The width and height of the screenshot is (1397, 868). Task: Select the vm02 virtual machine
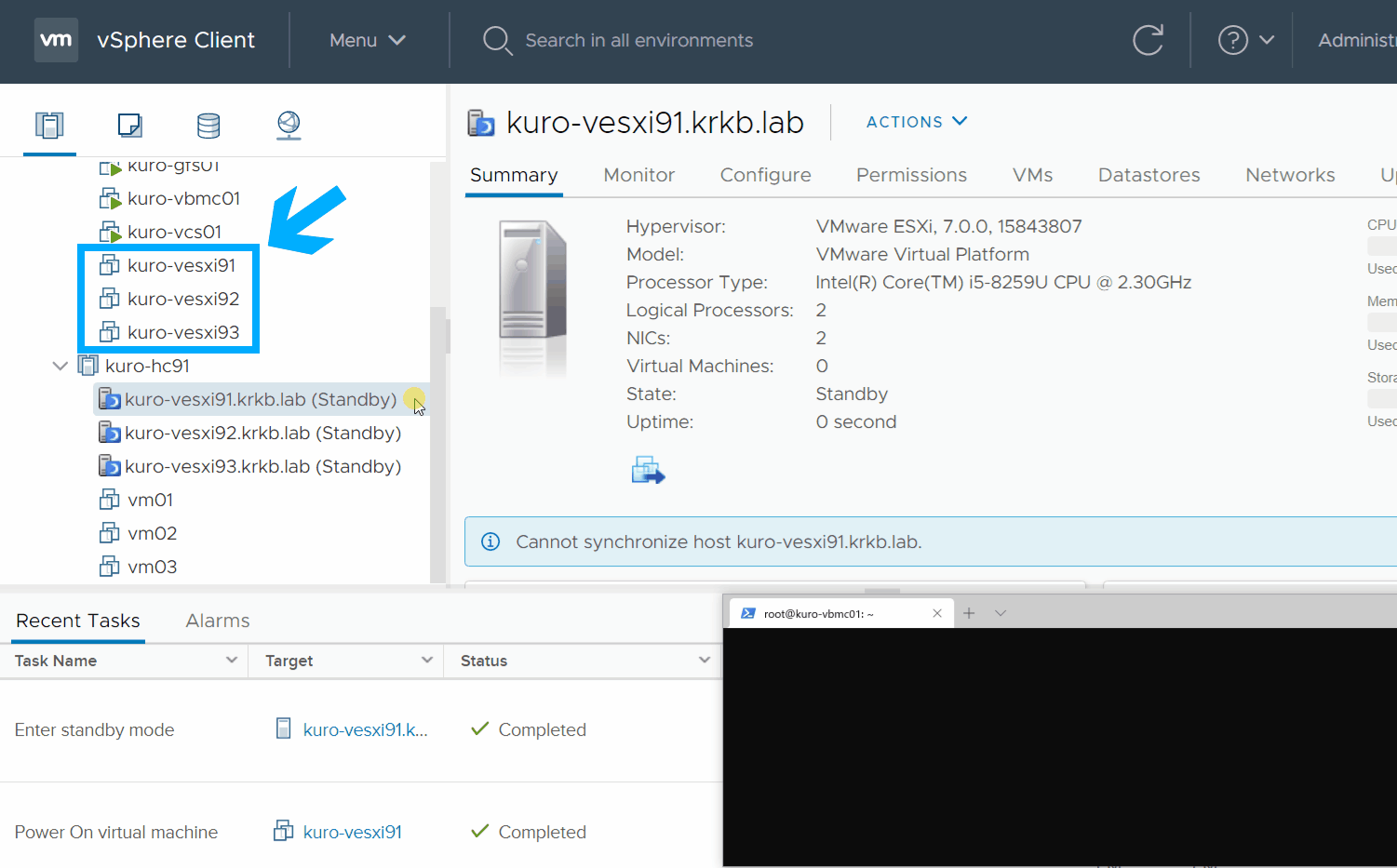point(152,533)
